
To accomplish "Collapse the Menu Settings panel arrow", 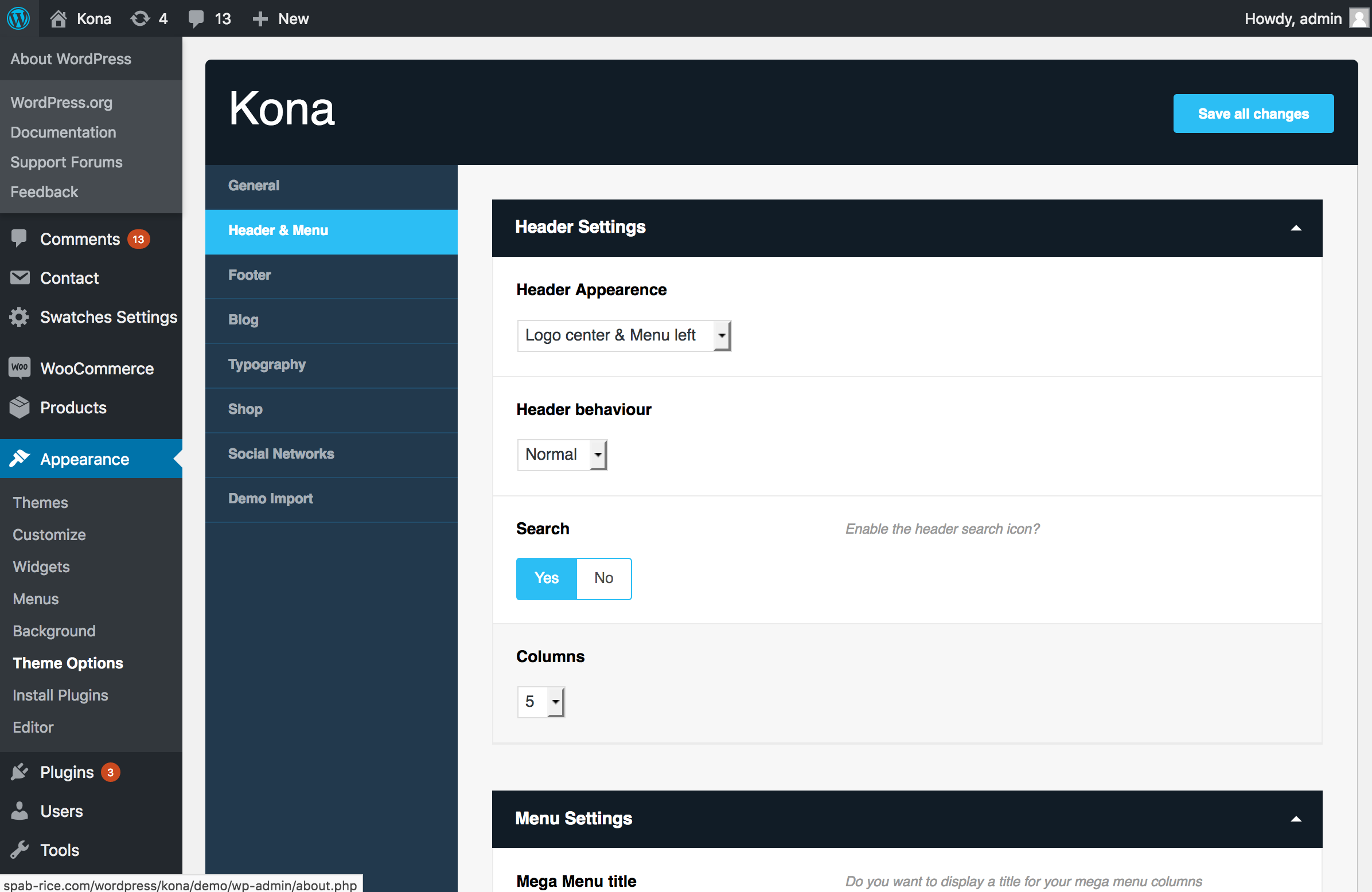I will (1295, 819).
